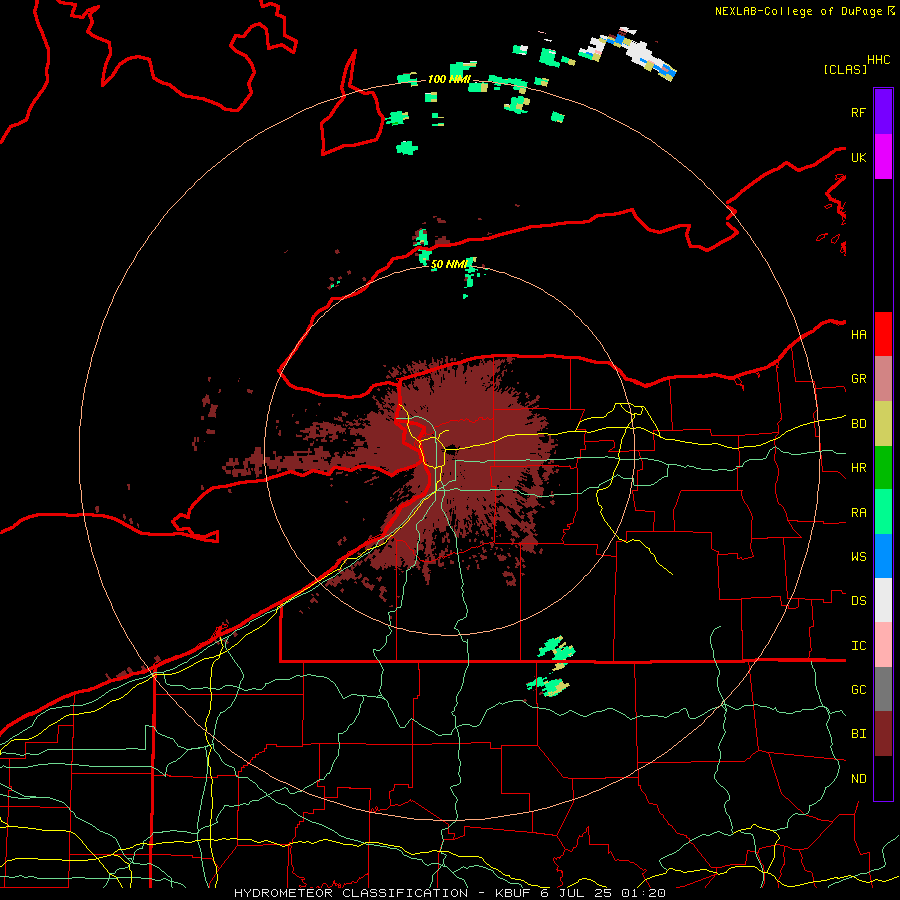Select the pale pink IC swatch

coord(883,645)
